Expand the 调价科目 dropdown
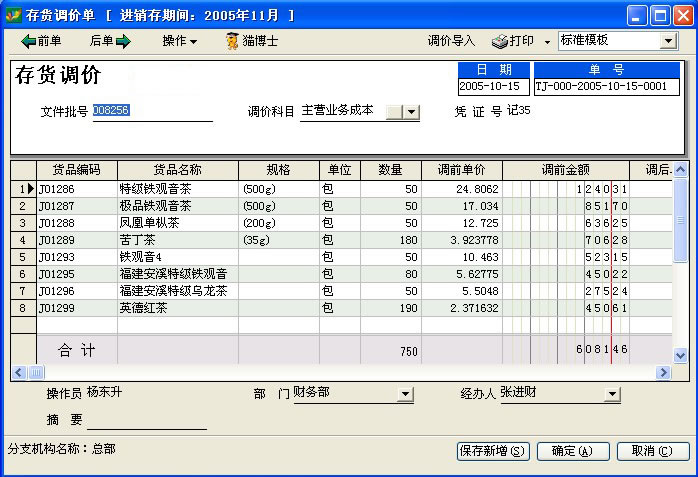The height and width of the screenshot is (477, 698). (x=411, y=112)
